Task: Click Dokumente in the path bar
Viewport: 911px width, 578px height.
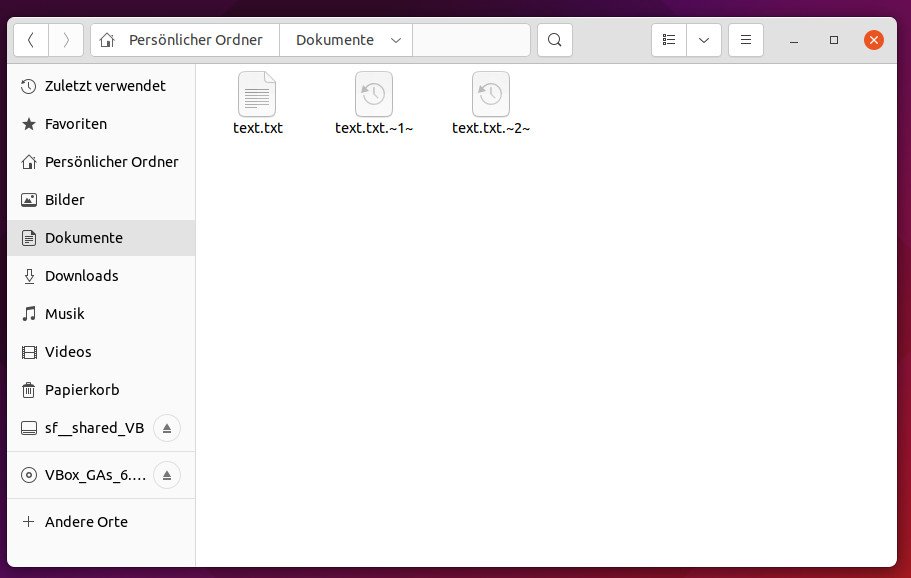Action: (334, 40)
